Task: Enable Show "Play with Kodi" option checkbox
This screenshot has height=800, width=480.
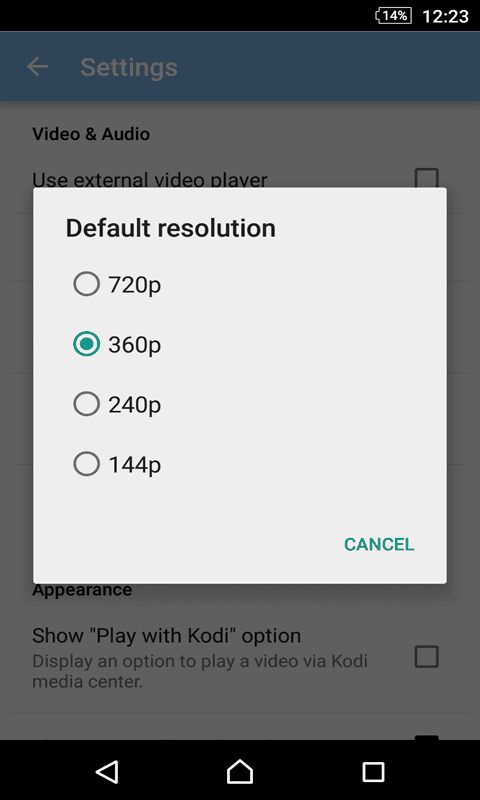Action: (x=426, y=657)
